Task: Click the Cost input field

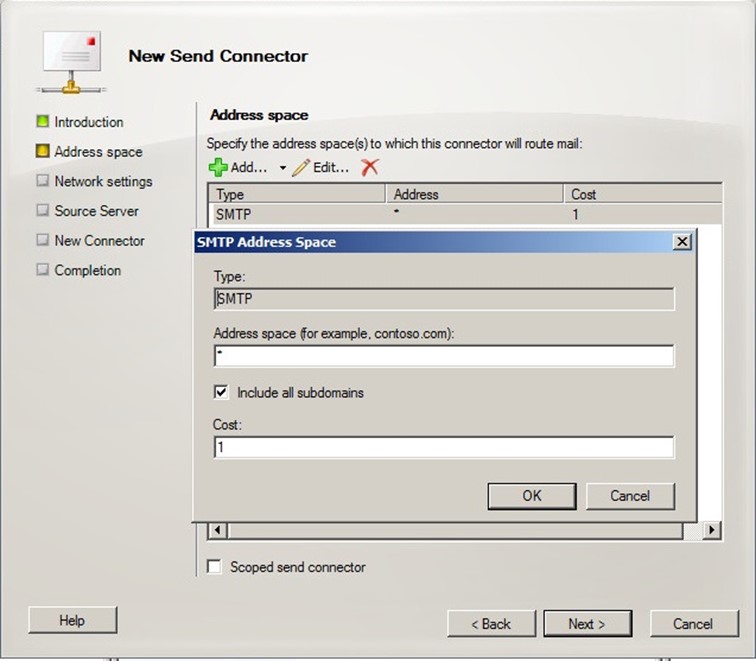Action: pyautogui.click(x=444, y=447)
